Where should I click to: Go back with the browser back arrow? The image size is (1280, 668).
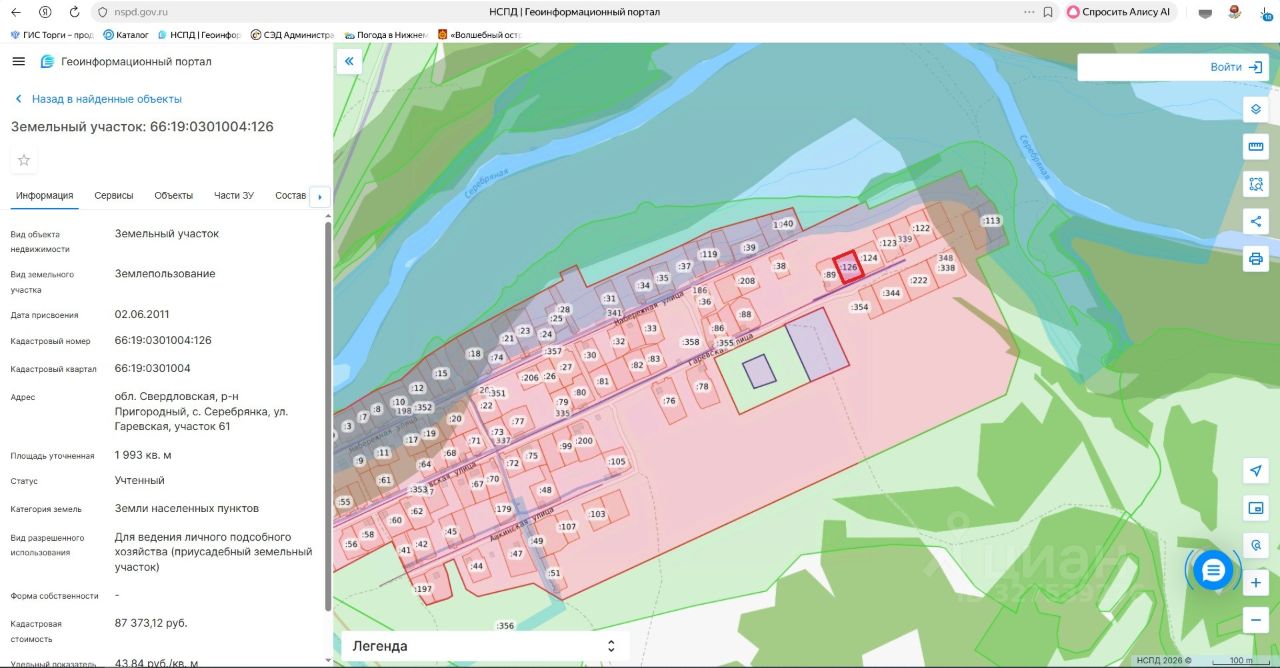[x=15, y=12]
